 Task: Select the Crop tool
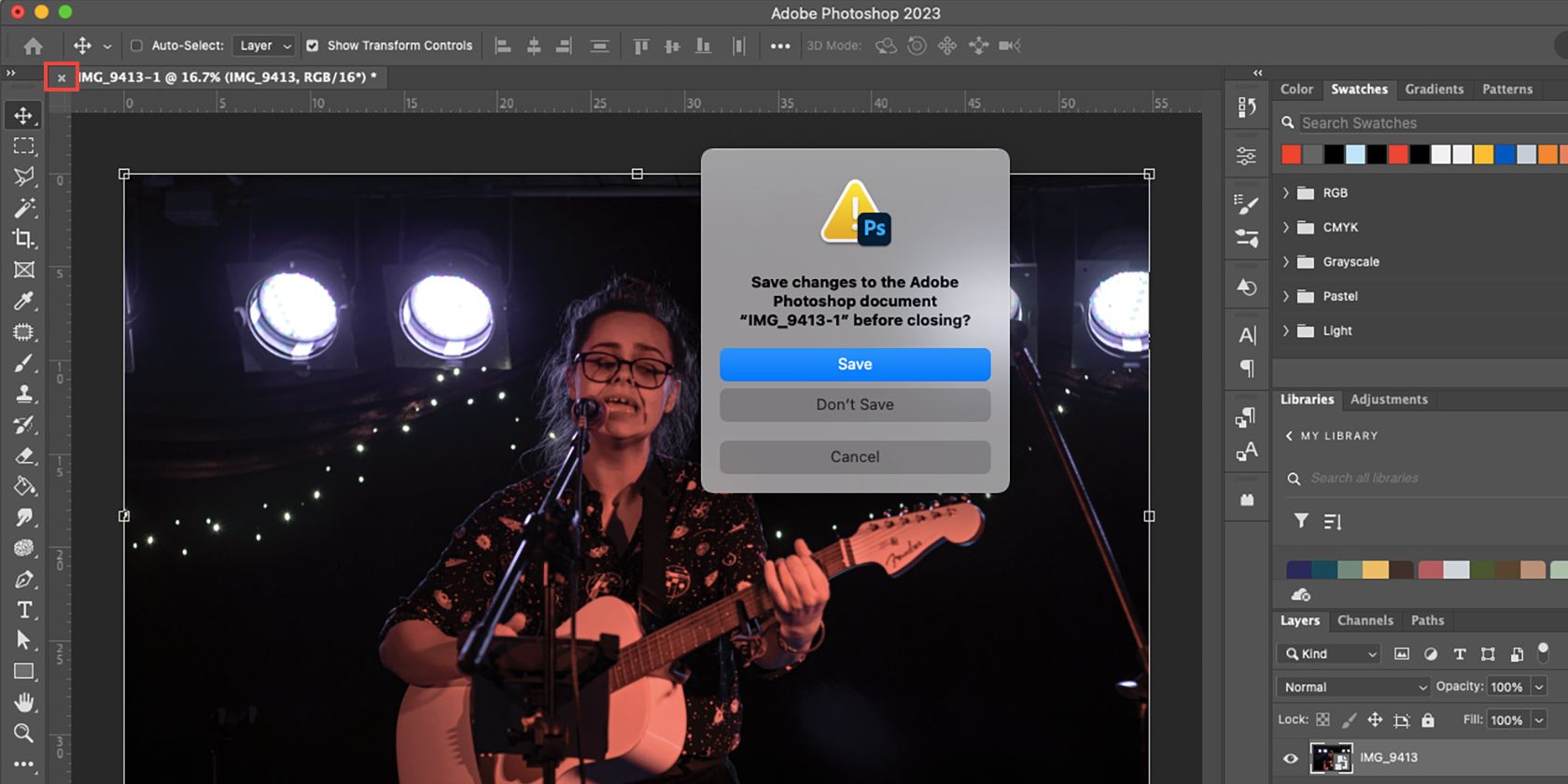point(24,239)
